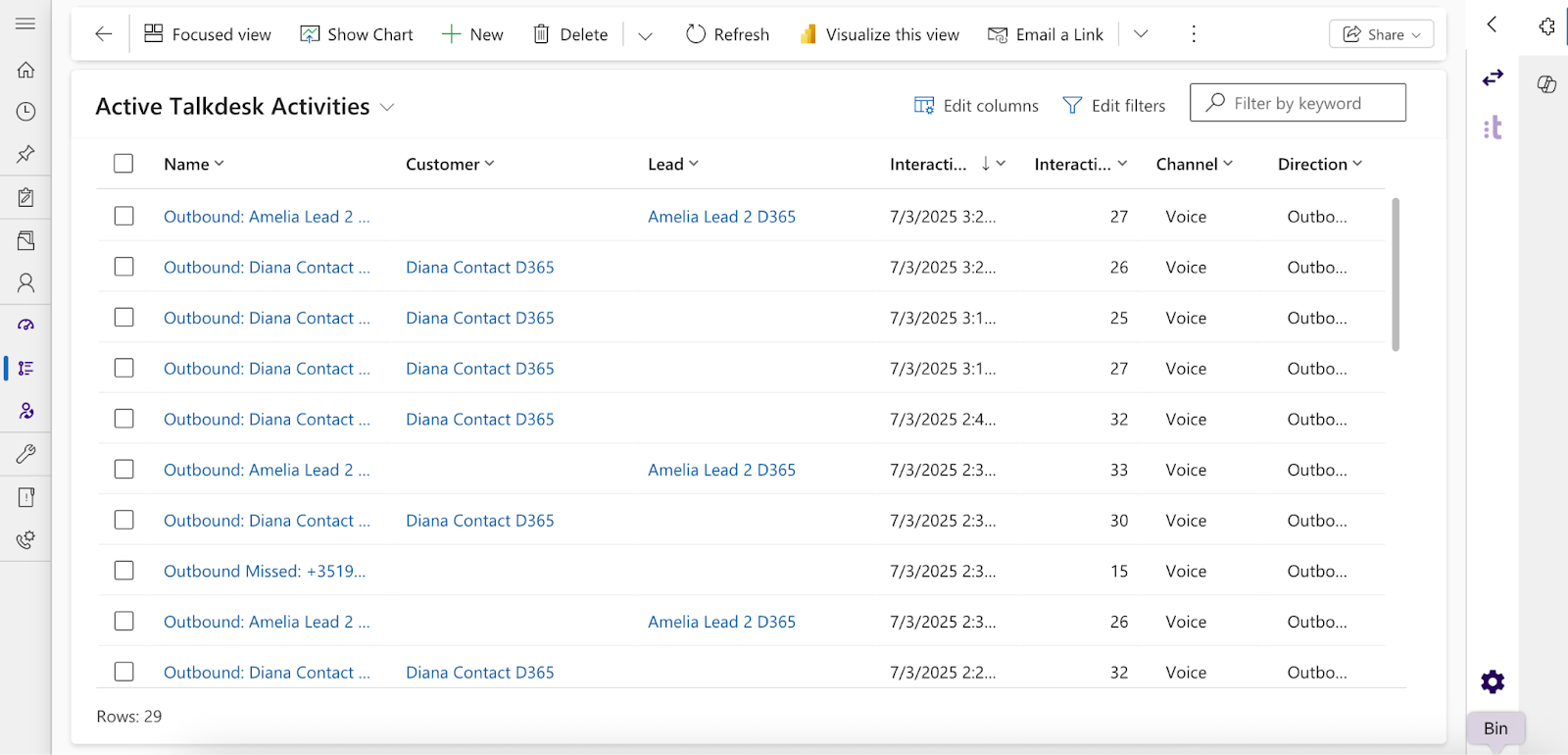This screenshot has height=755, width=1568.
Task: Check the row with Amelia Lead interaction 33
Action: [123, 470]
